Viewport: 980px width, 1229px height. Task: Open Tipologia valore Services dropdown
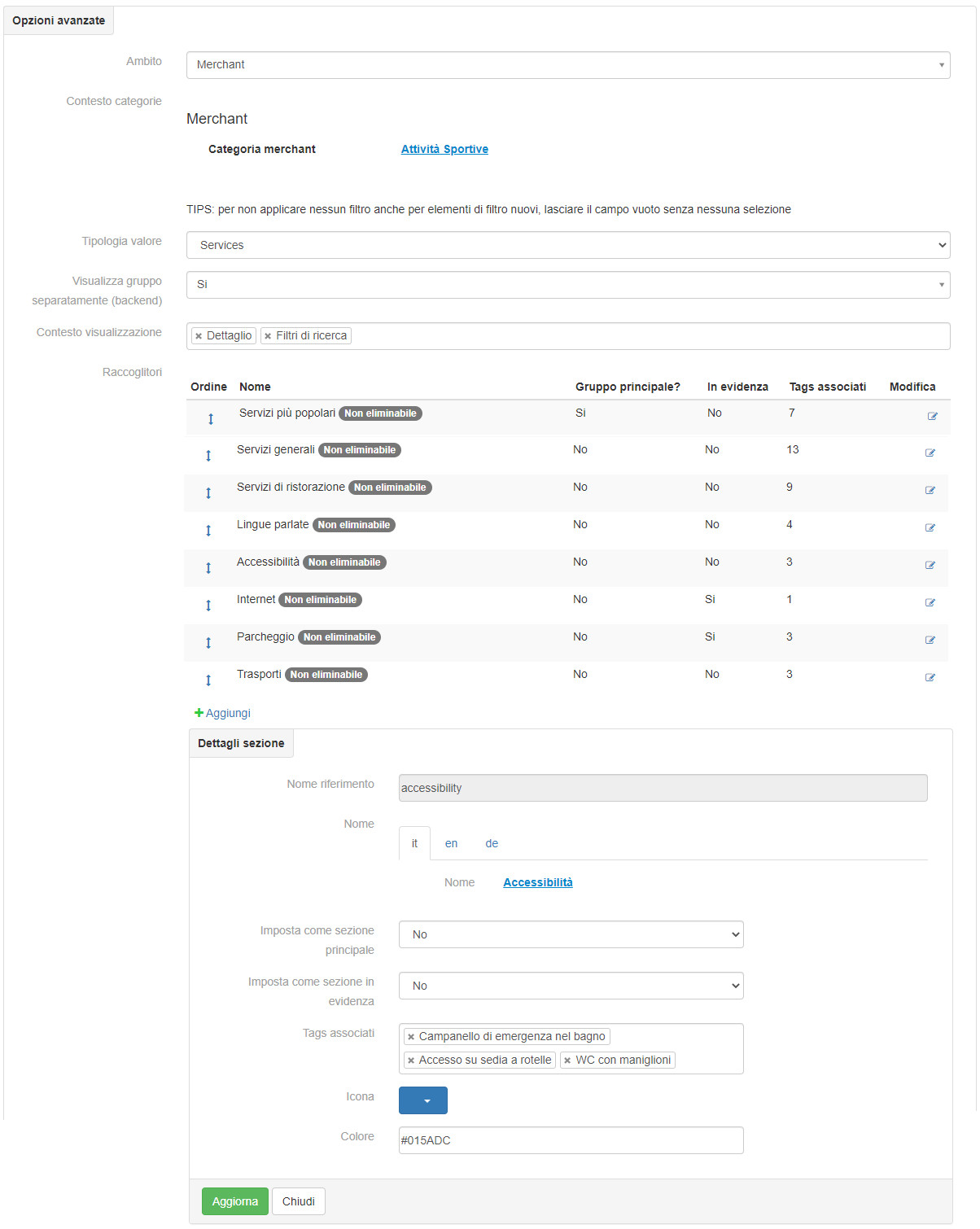568,245
